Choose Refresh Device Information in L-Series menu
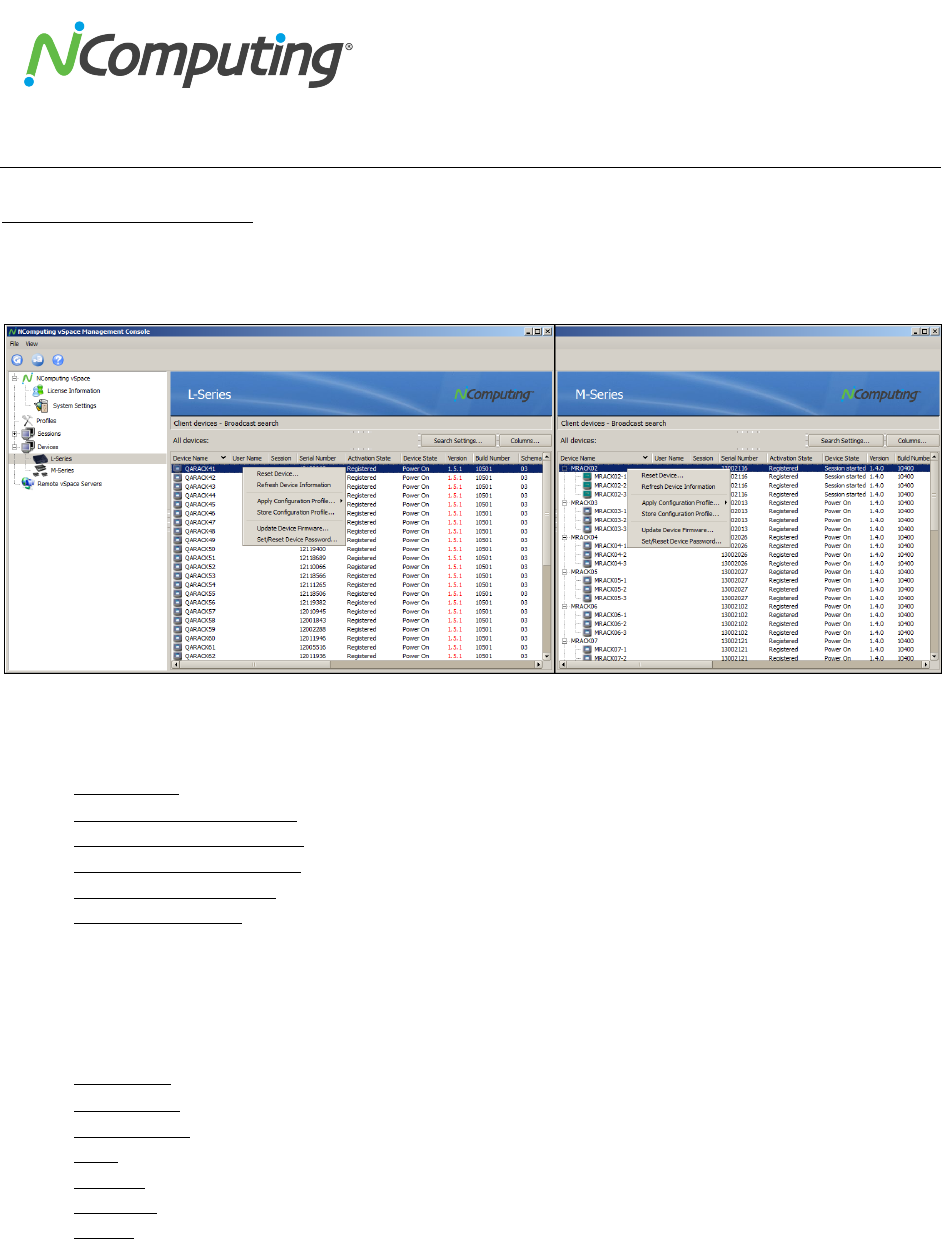This screenshot has width=942, height=1239. coord(294,485)
